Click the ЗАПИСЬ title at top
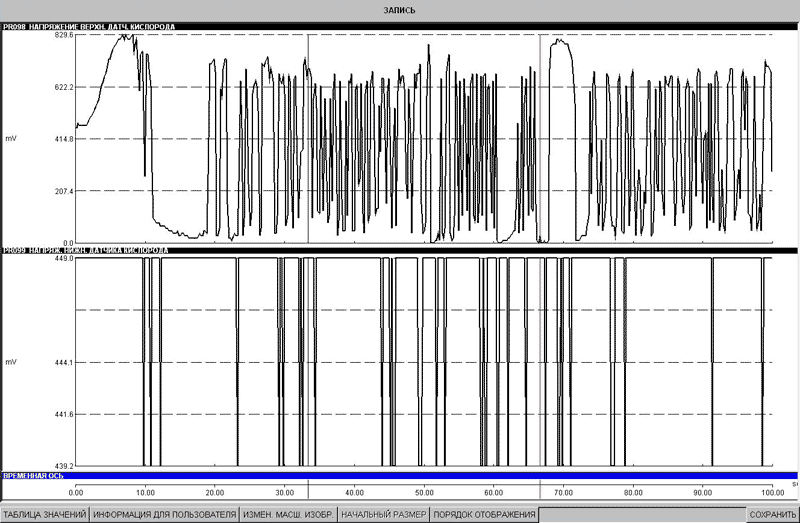800x523 pixels. [399, 10]
